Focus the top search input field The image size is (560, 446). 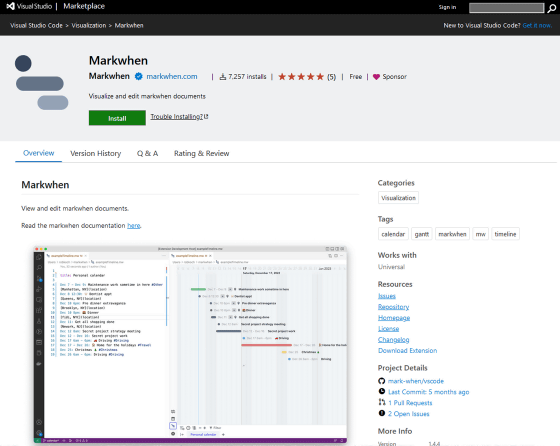coord(506,7)
